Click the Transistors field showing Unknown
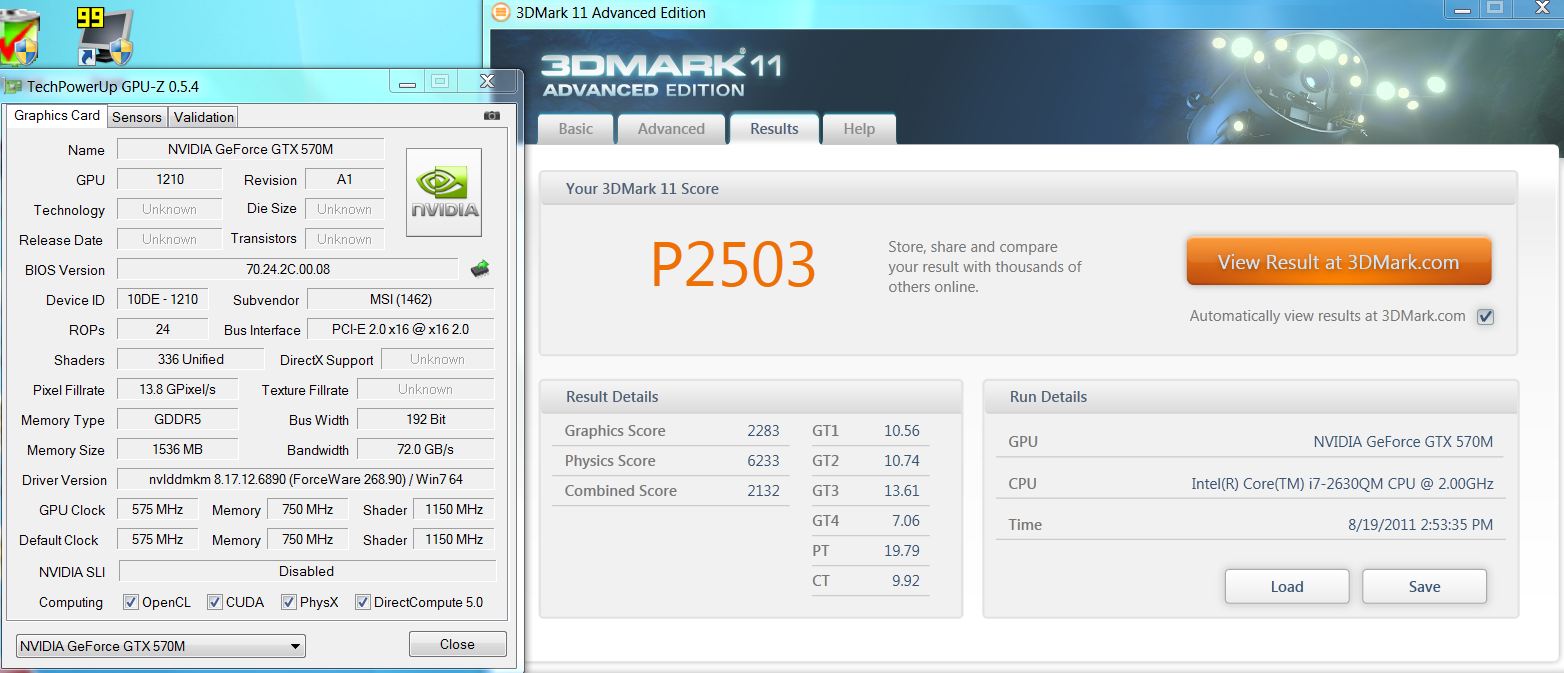The image size is (1564, 673). 345,239
